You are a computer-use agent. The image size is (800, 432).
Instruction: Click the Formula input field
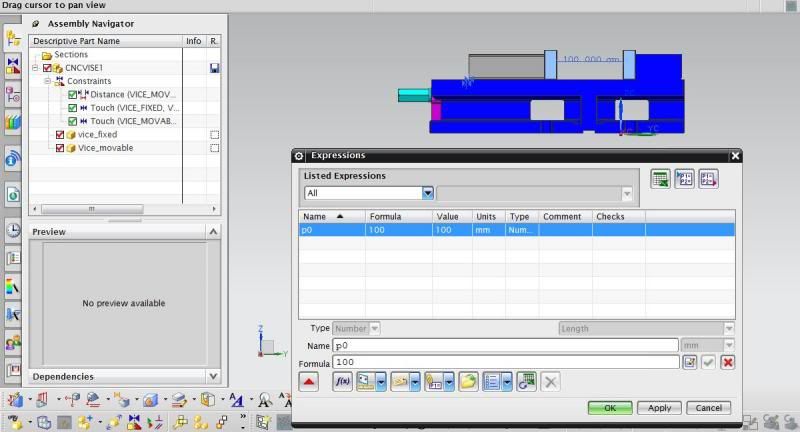click(x=505, y=362)
